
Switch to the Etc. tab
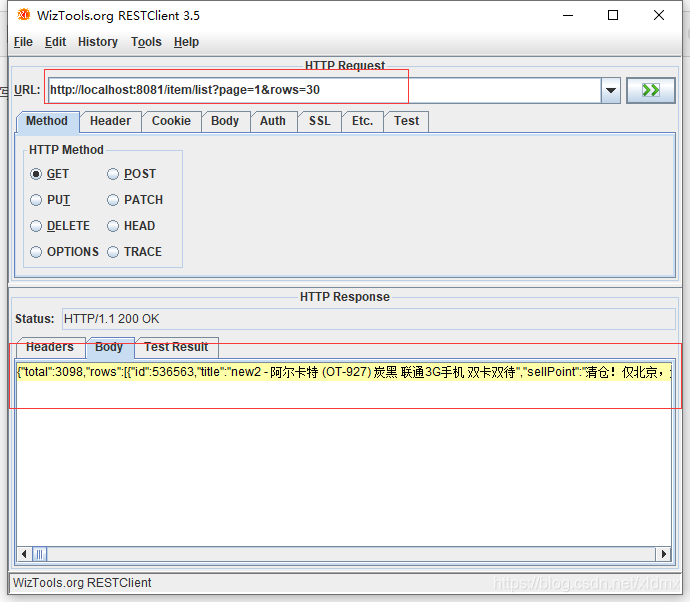point(362,121)
